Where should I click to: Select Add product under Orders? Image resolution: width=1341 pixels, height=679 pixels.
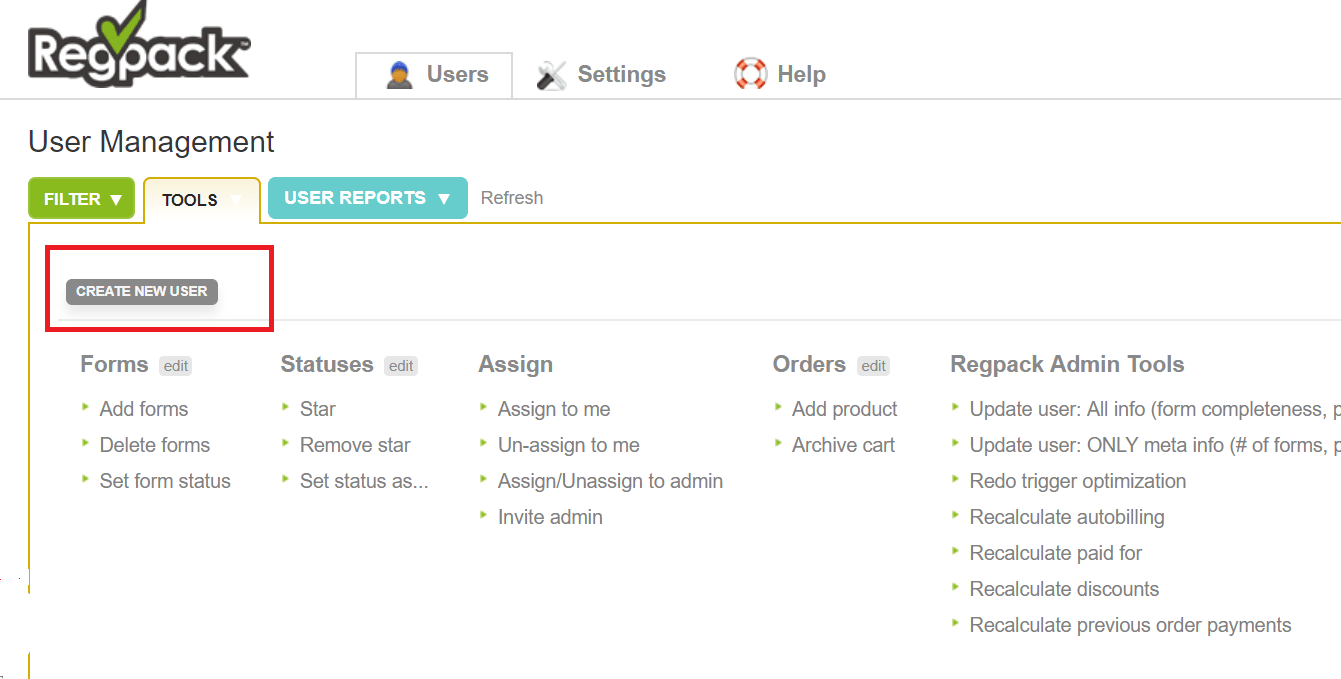pos(844,409)
